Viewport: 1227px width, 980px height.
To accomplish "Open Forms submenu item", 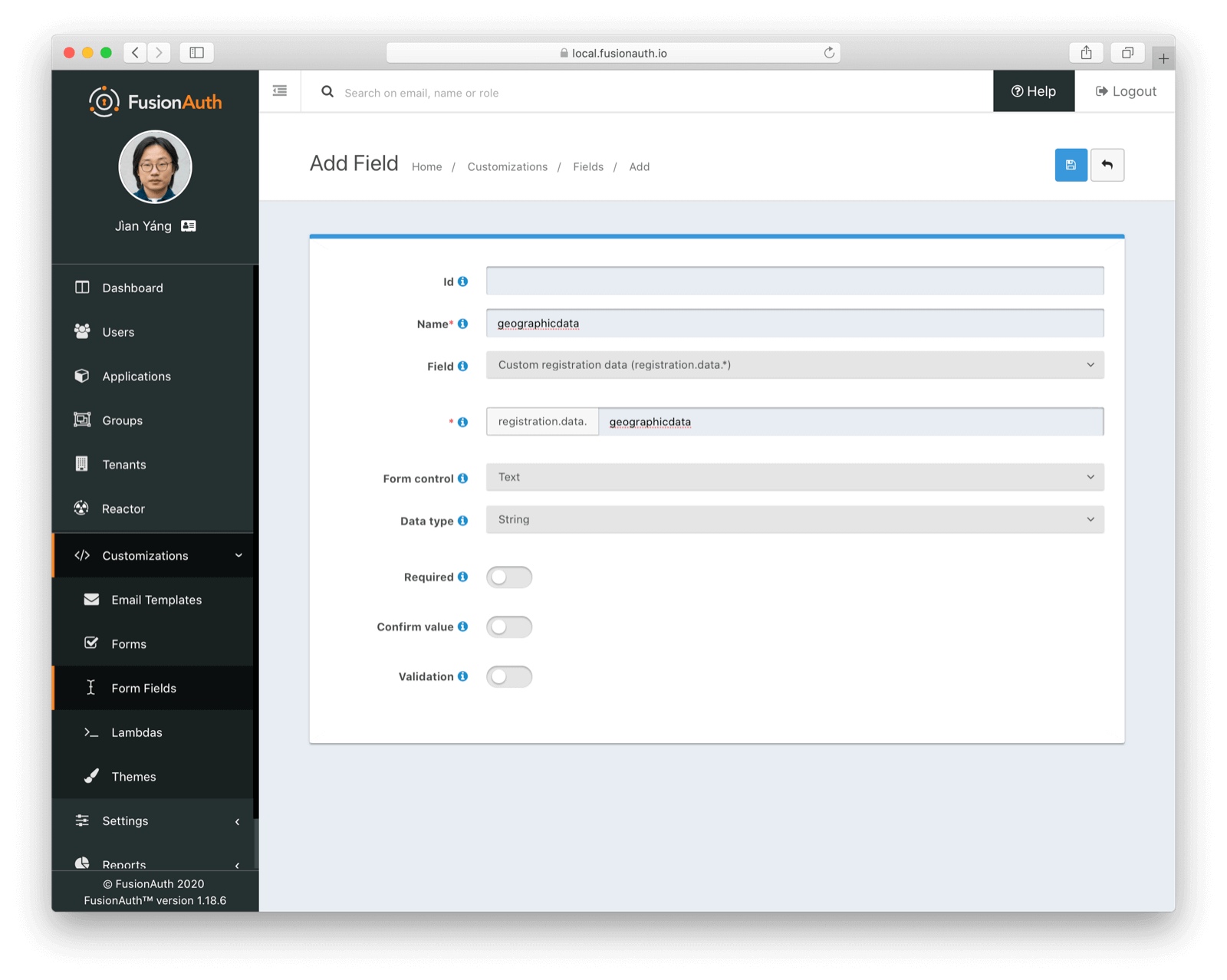I will click(153, 644).
